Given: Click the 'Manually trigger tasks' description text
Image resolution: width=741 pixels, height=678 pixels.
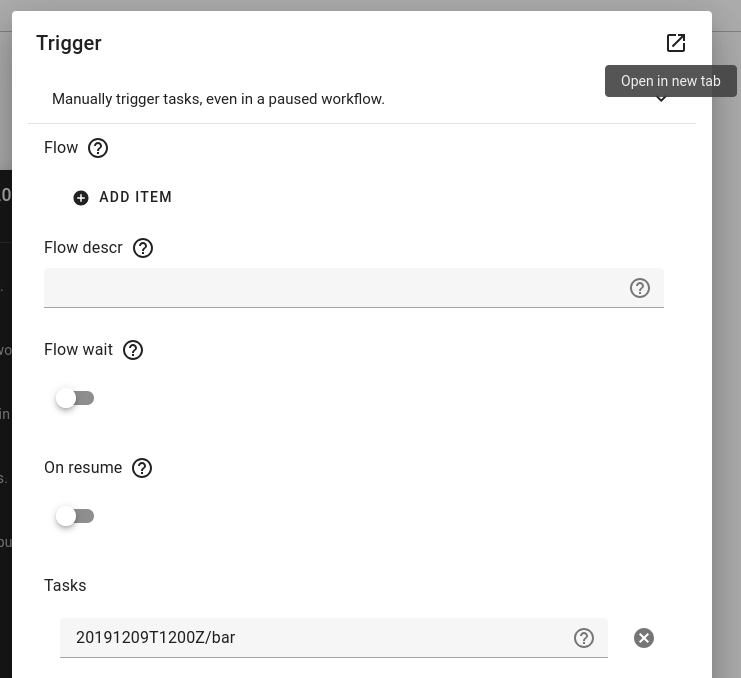Looking at the screenshot, I should click(x=218, y=99).
